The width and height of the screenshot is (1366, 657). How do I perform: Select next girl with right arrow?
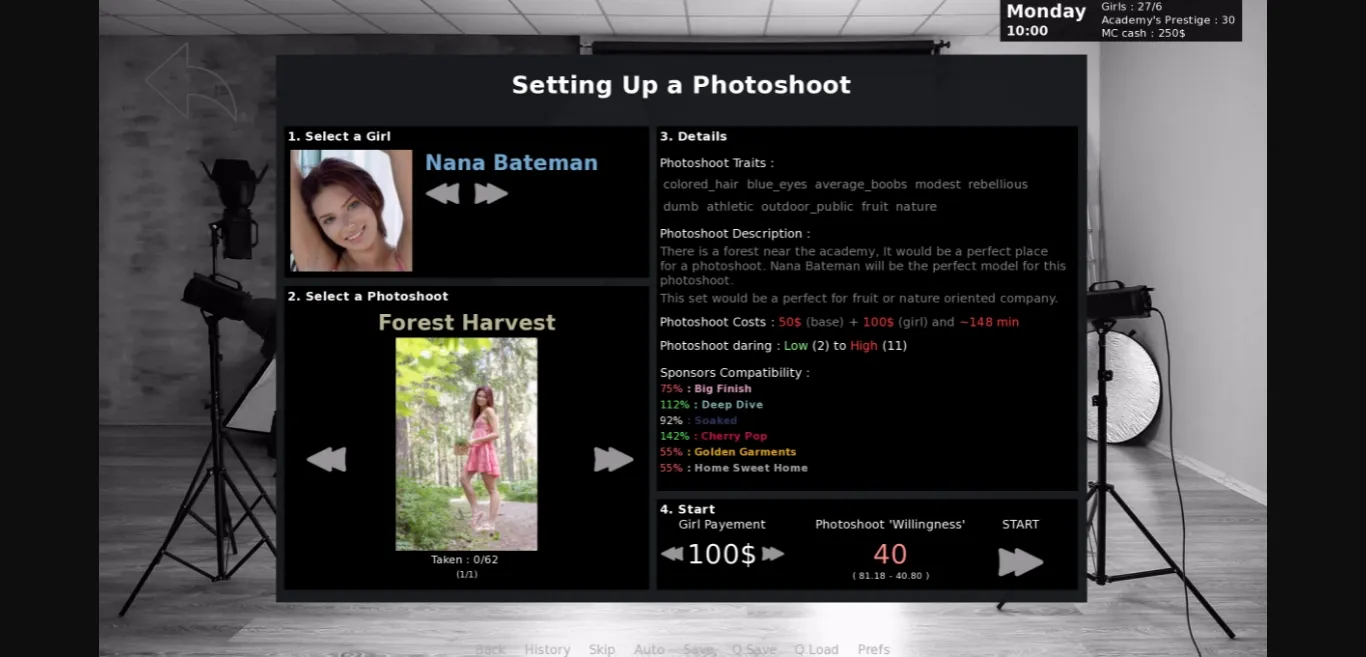(x=491, y=194)
